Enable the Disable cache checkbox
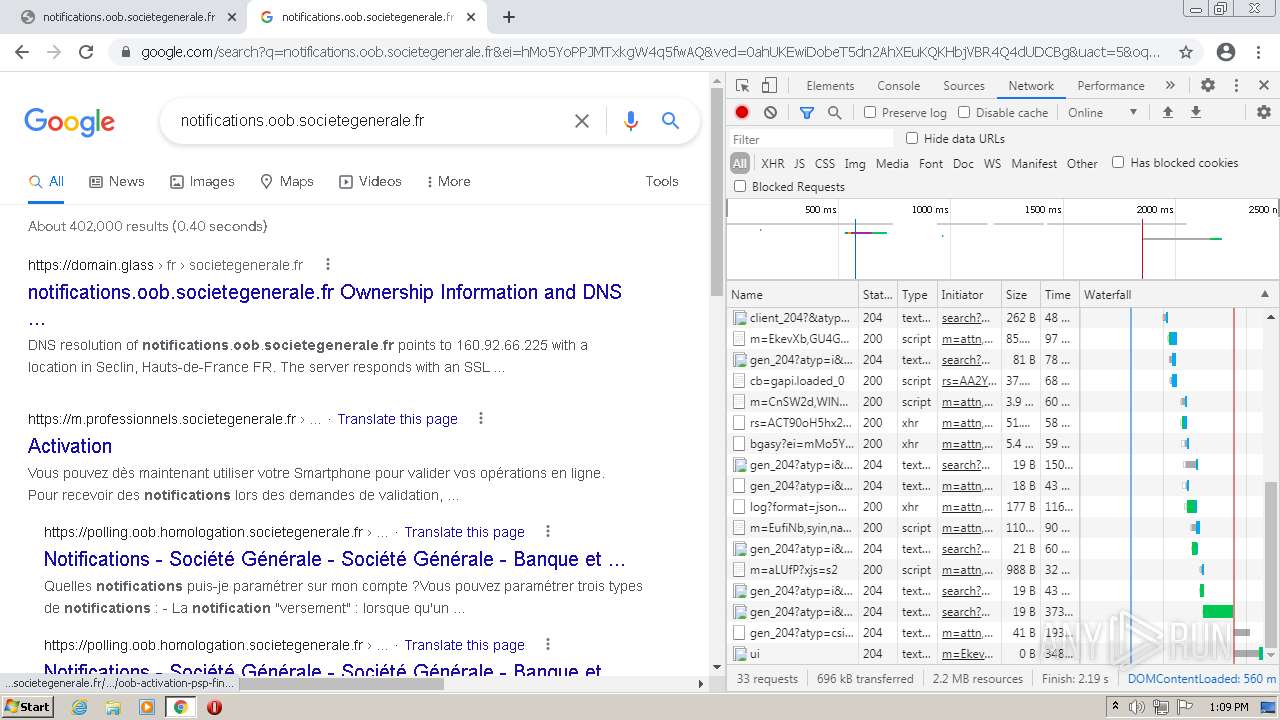This screenshot has height=720, width=1280. tap(964, 113)
